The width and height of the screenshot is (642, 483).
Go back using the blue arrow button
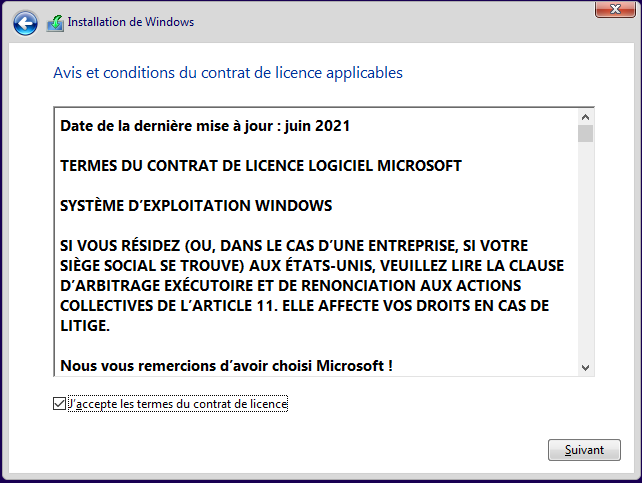(26, 22)
